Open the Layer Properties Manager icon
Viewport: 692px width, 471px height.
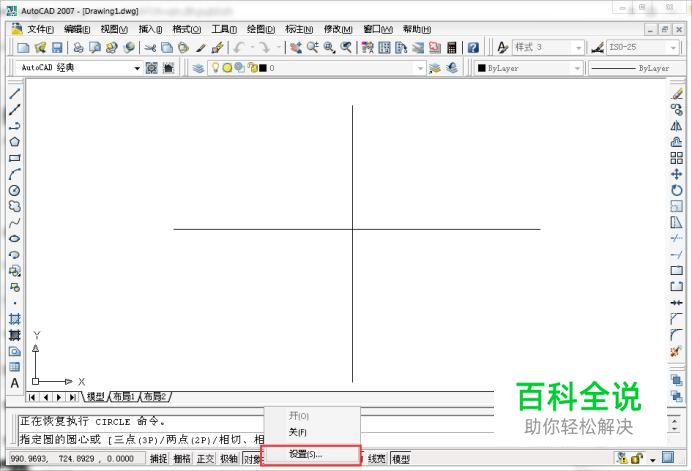(x=198, y=68)
